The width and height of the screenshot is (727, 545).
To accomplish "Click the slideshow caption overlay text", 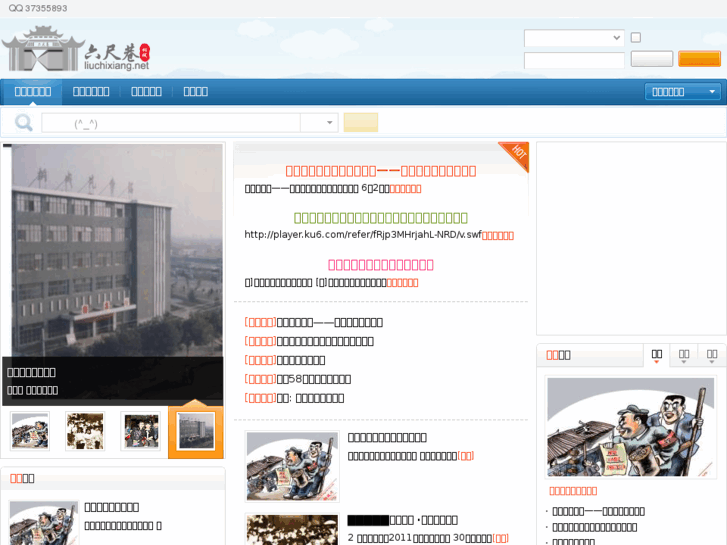I will click(32, 381).
